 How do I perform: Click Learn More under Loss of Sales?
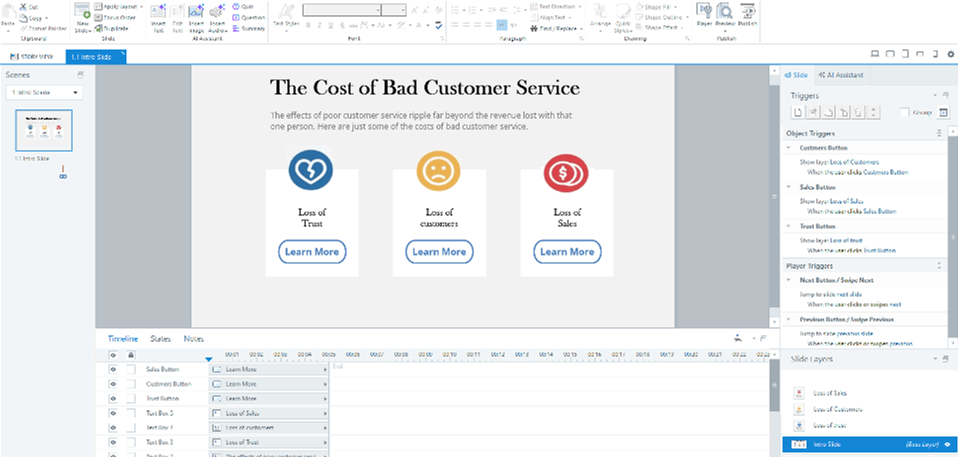[x=566, y=252]
